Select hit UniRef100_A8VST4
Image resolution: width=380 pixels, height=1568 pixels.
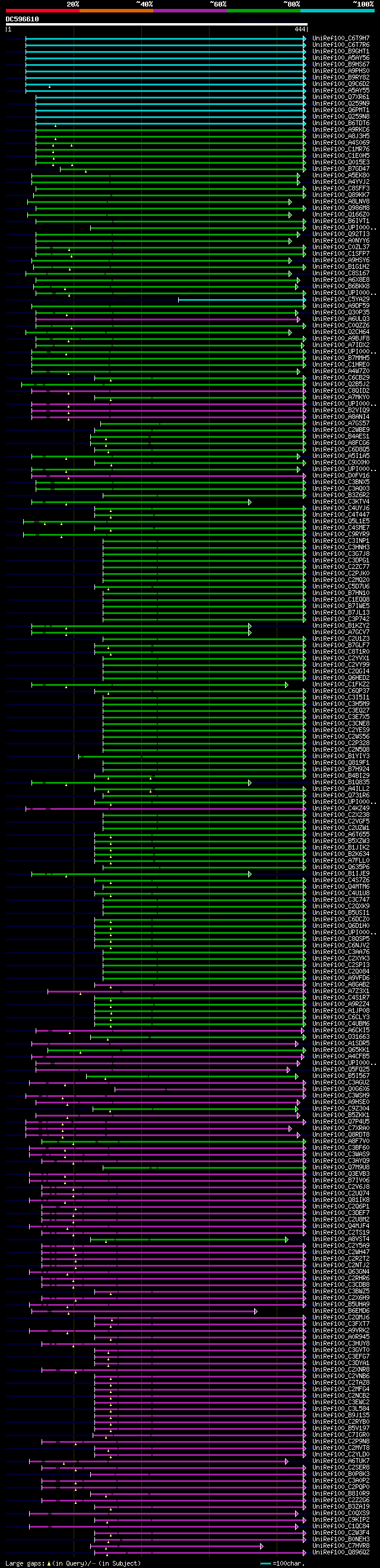click(x=340, y=1239)
